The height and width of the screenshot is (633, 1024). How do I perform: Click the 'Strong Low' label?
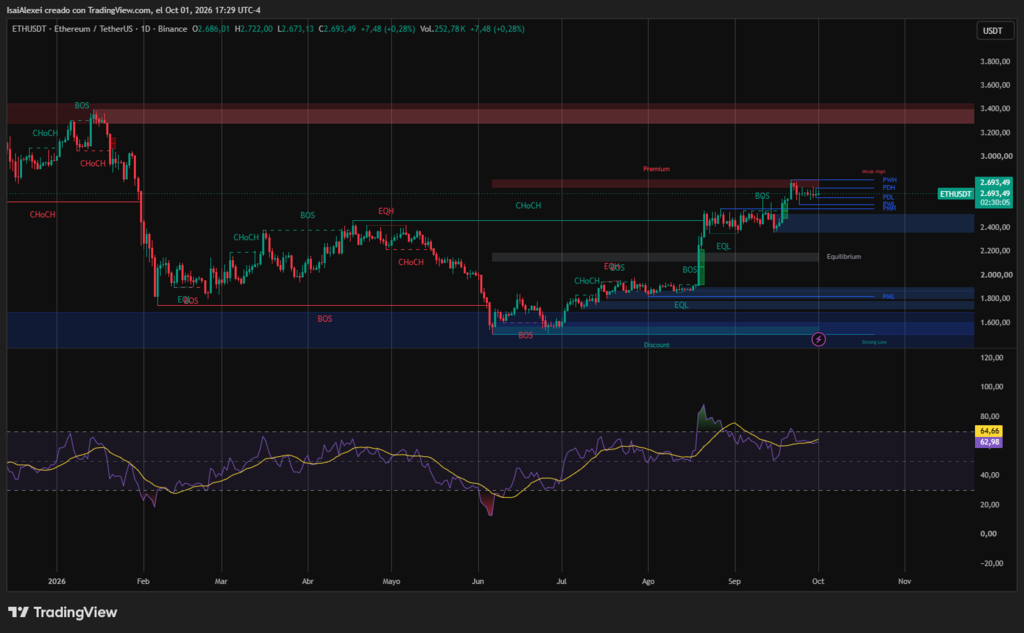point(874,342)
